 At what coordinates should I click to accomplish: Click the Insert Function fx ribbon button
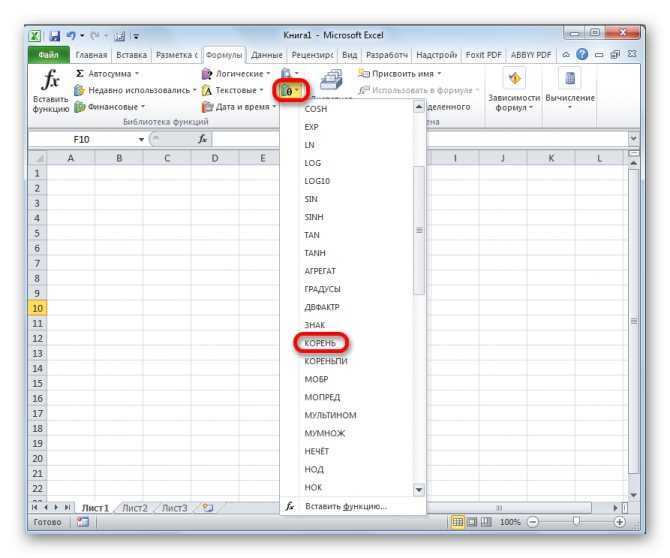[51, 91]
